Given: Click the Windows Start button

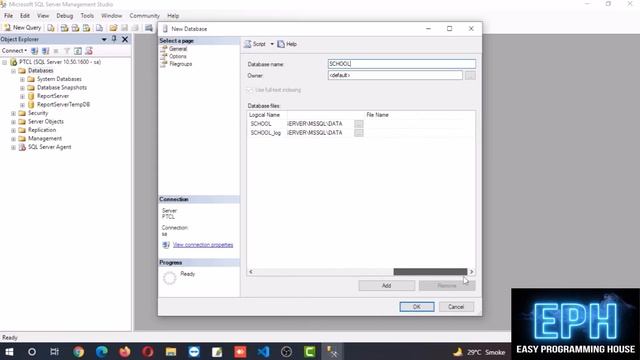Looking at the screenshot, I should [x=9, y=351].
